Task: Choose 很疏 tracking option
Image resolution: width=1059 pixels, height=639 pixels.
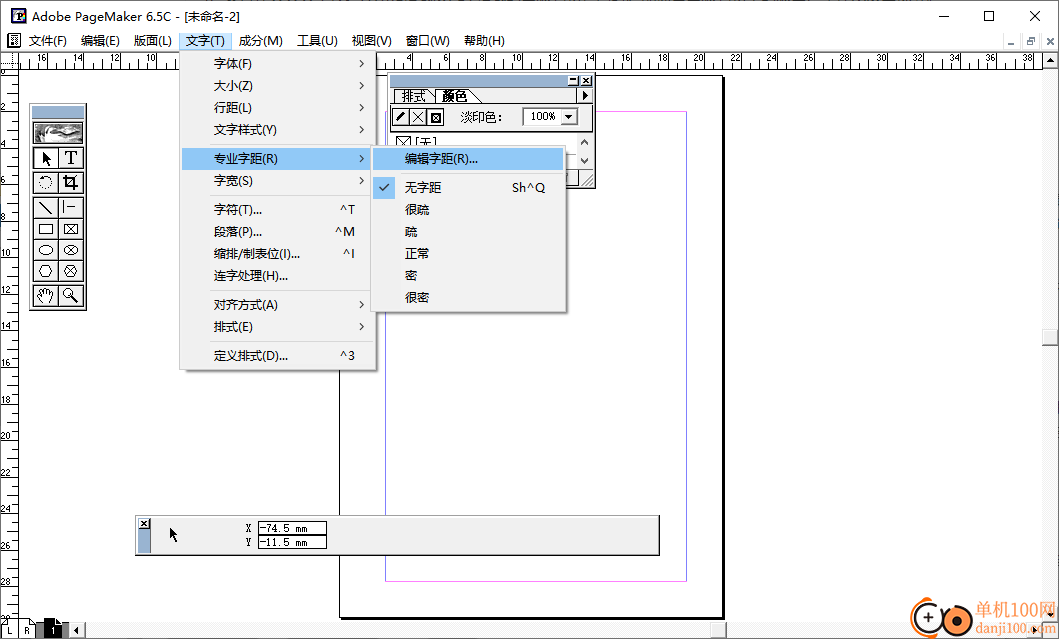Action: pos(468,209)
